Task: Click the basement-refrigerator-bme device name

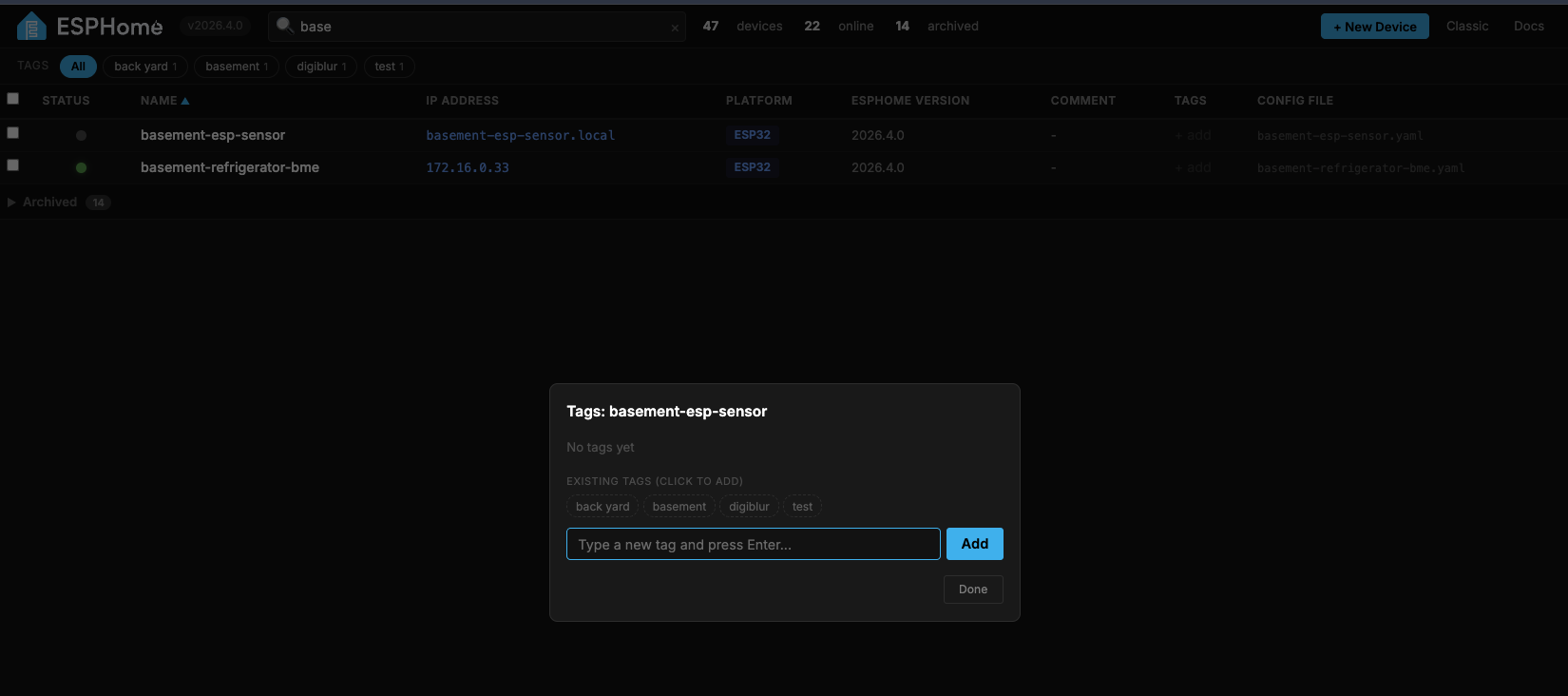Action: pyautogui.click(x=230, y=167)
